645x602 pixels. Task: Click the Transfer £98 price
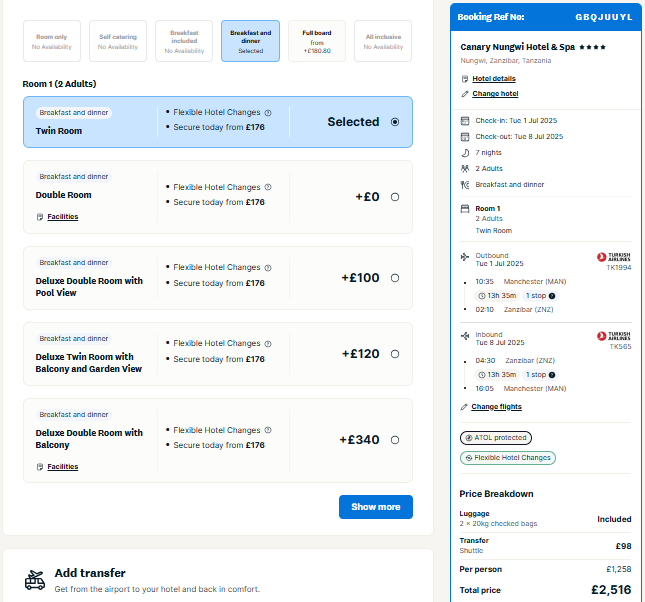point(623,546)
